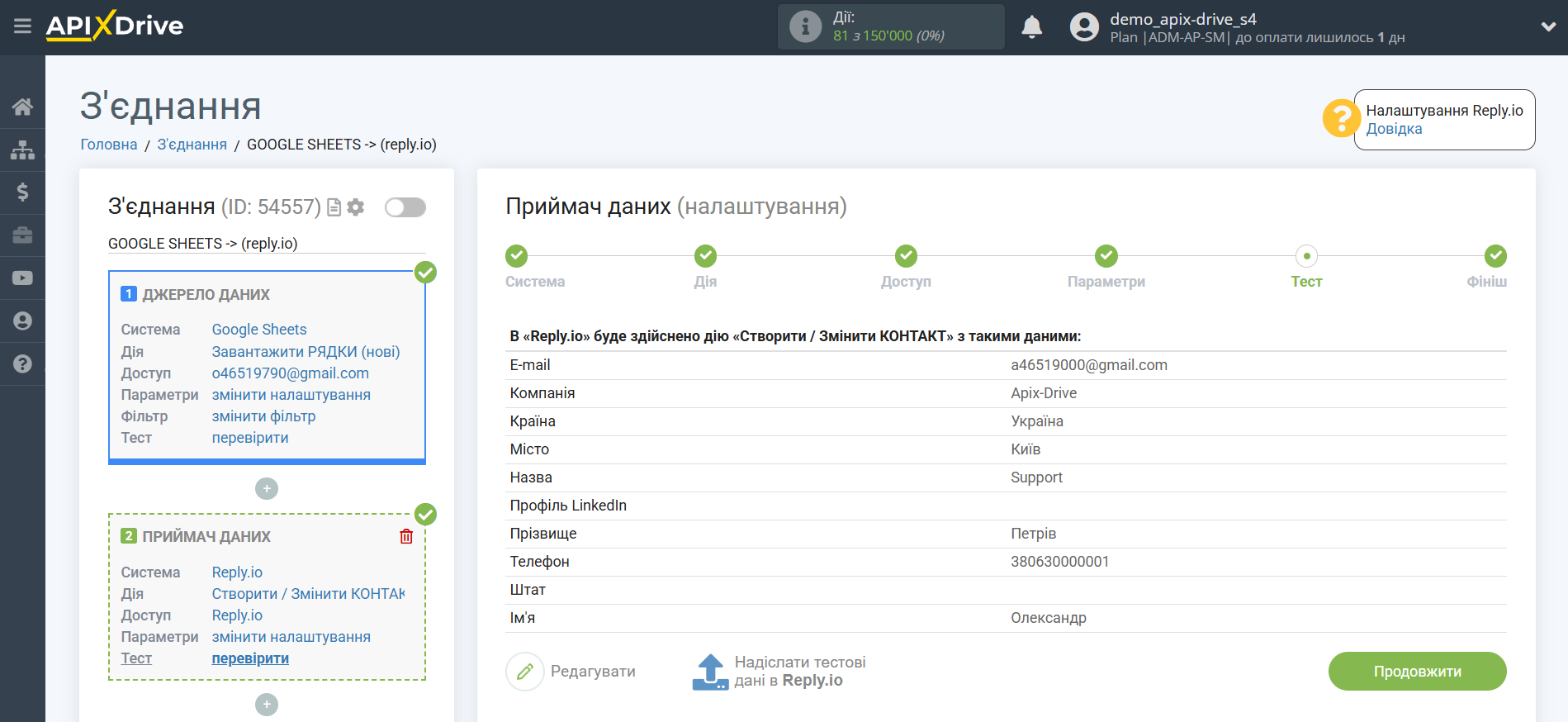Image resolution: width=1568 pixels, height=722 pixels.
Task: Open the notifications bell
Action: [1031, 26]
